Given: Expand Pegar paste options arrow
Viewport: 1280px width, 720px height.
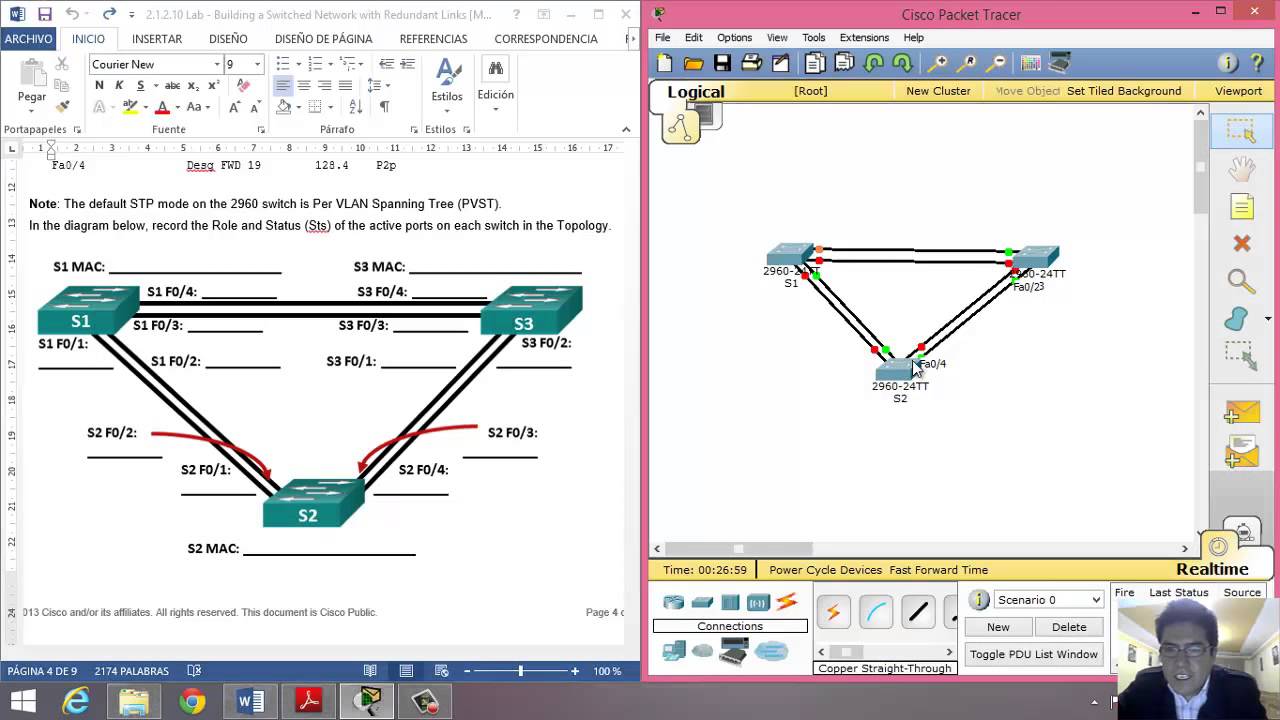Looking at the screenshot, I should (x=32, y=110).
